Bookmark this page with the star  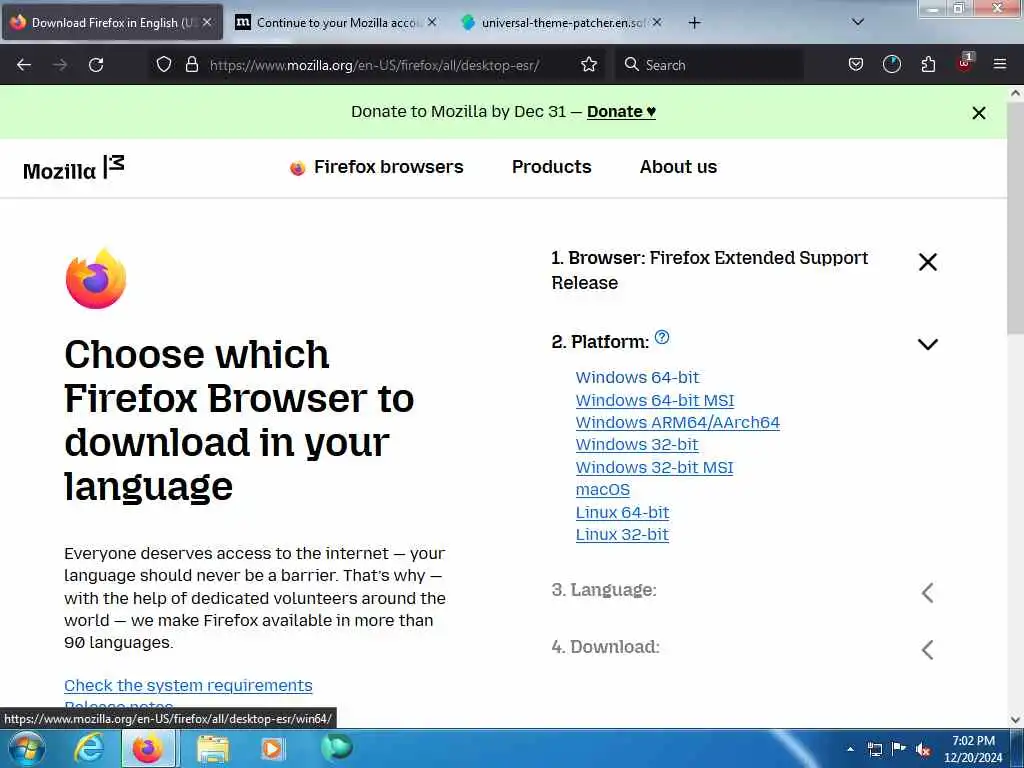click(589, 64)
